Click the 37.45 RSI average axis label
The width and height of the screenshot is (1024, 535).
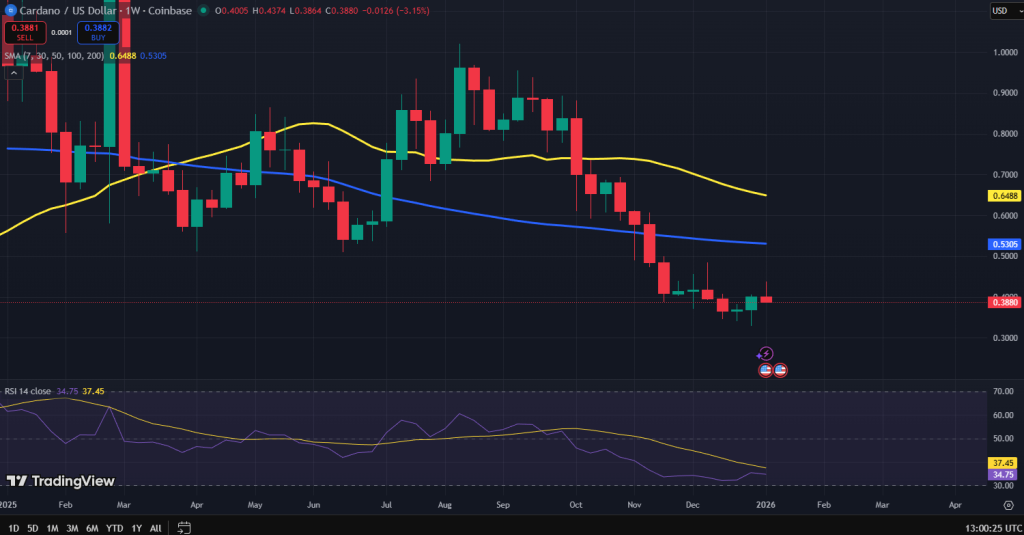coord(1003,463)
